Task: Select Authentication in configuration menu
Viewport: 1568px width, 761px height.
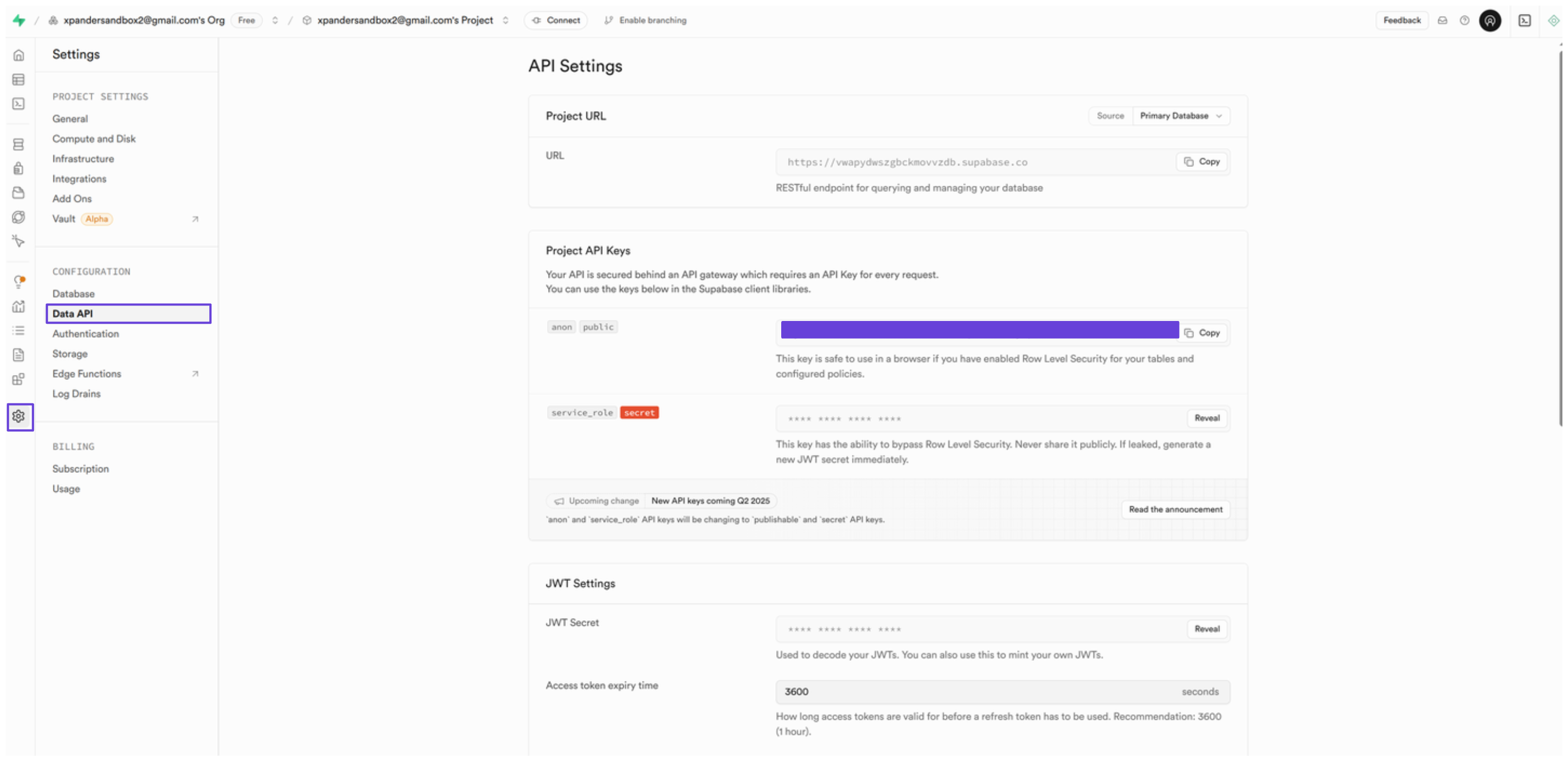Action: 86,333
